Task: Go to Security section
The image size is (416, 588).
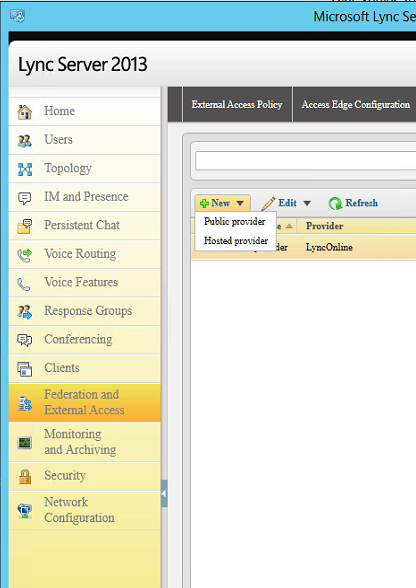Action: 85,476
